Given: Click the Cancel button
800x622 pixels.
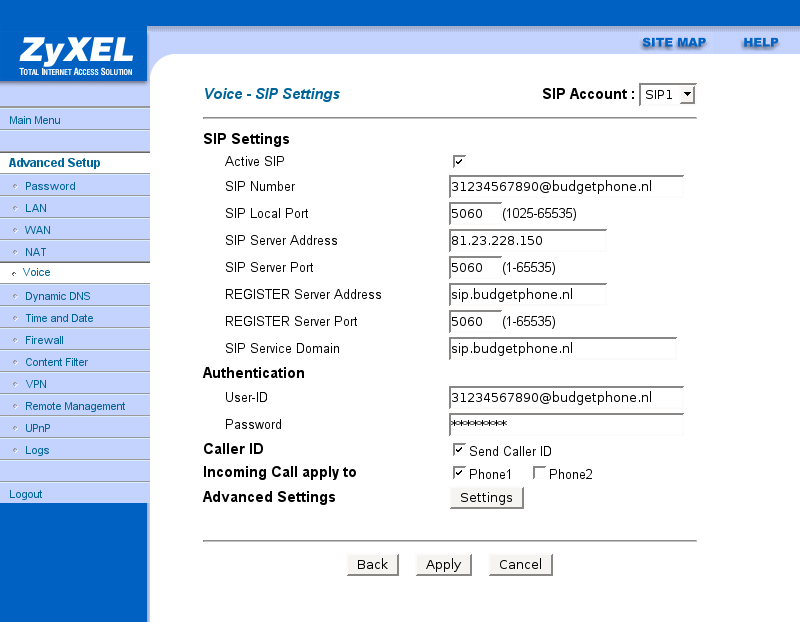Looking at the screenshot, I should (520, 565).
